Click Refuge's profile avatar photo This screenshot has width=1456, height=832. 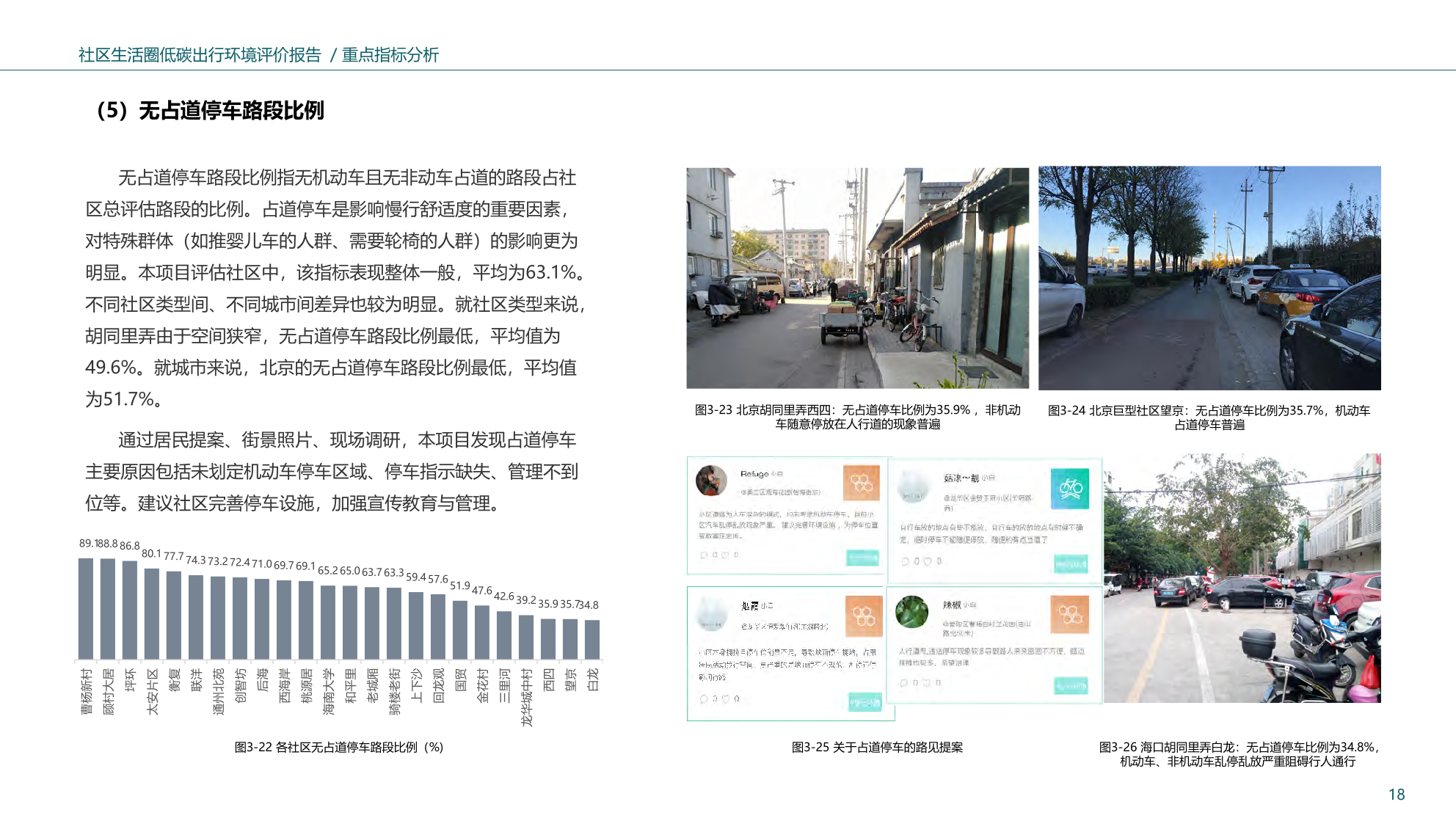711,481
